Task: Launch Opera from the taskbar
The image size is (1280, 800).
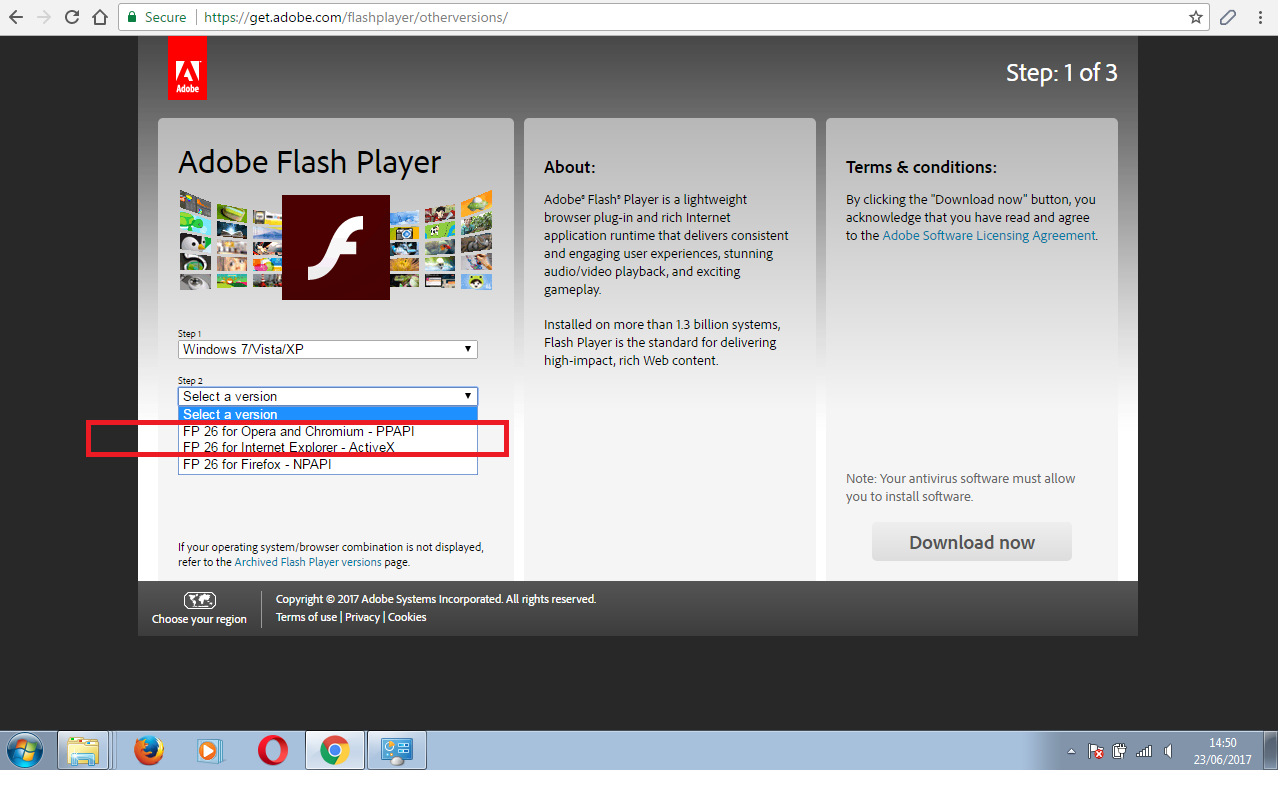Action: pyautogui.click(x=272, y=750)
